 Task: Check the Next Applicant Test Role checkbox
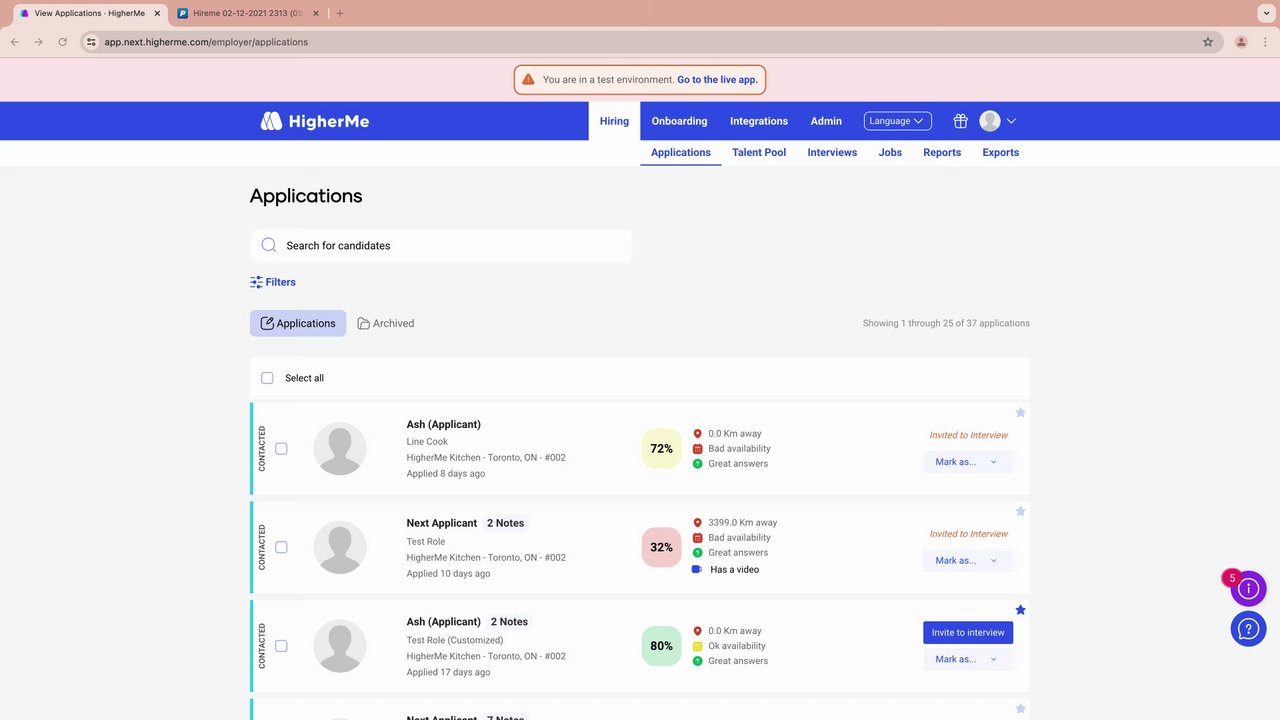(x=281, y=547)
